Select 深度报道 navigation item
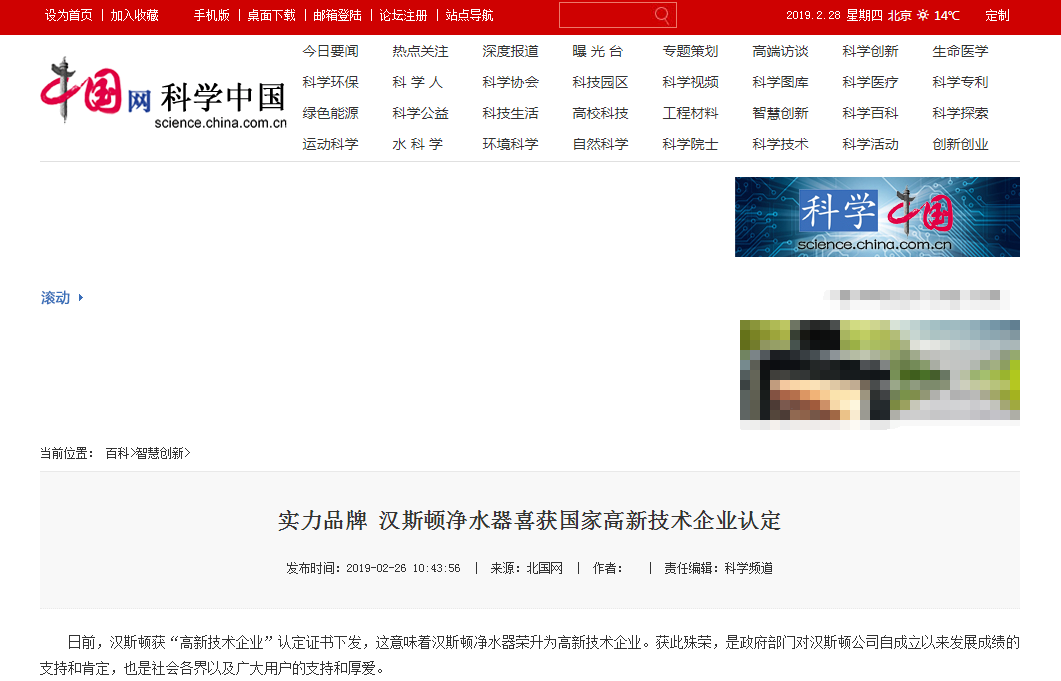 [x=510, y=52]
